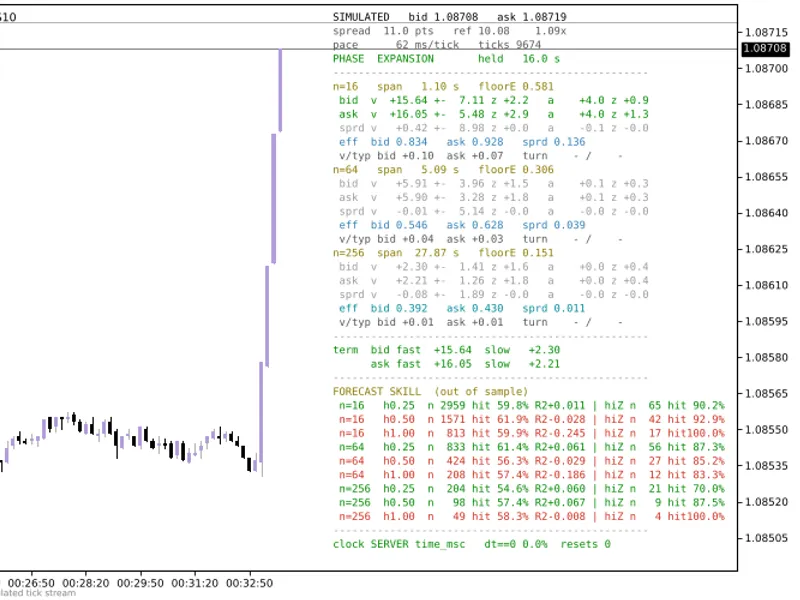Select the sprd v -0.01 row
This screenshot has height=600, width=800.
coord(493,211)
